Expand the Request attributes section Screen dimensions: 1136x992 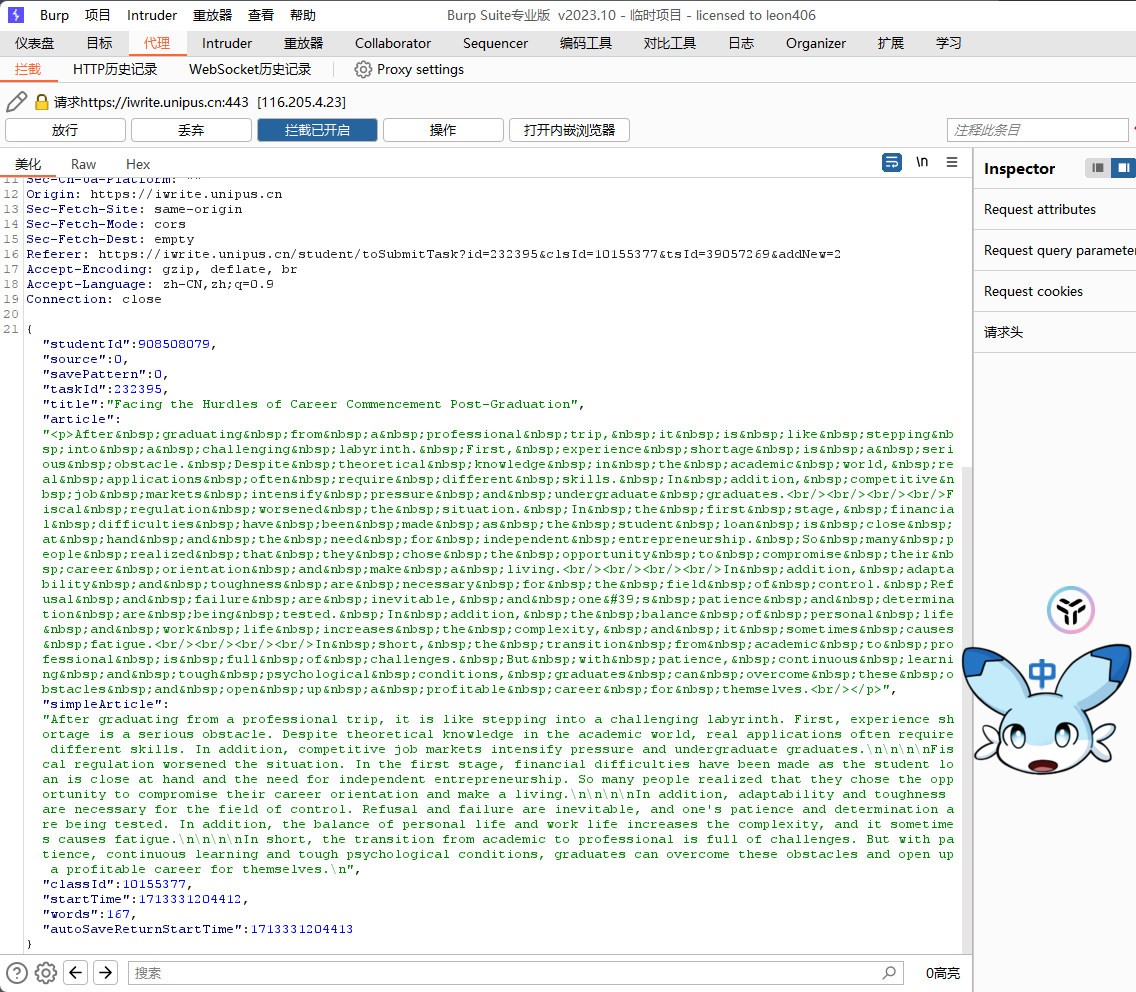pyautogui.click(x=1040, y=209)
